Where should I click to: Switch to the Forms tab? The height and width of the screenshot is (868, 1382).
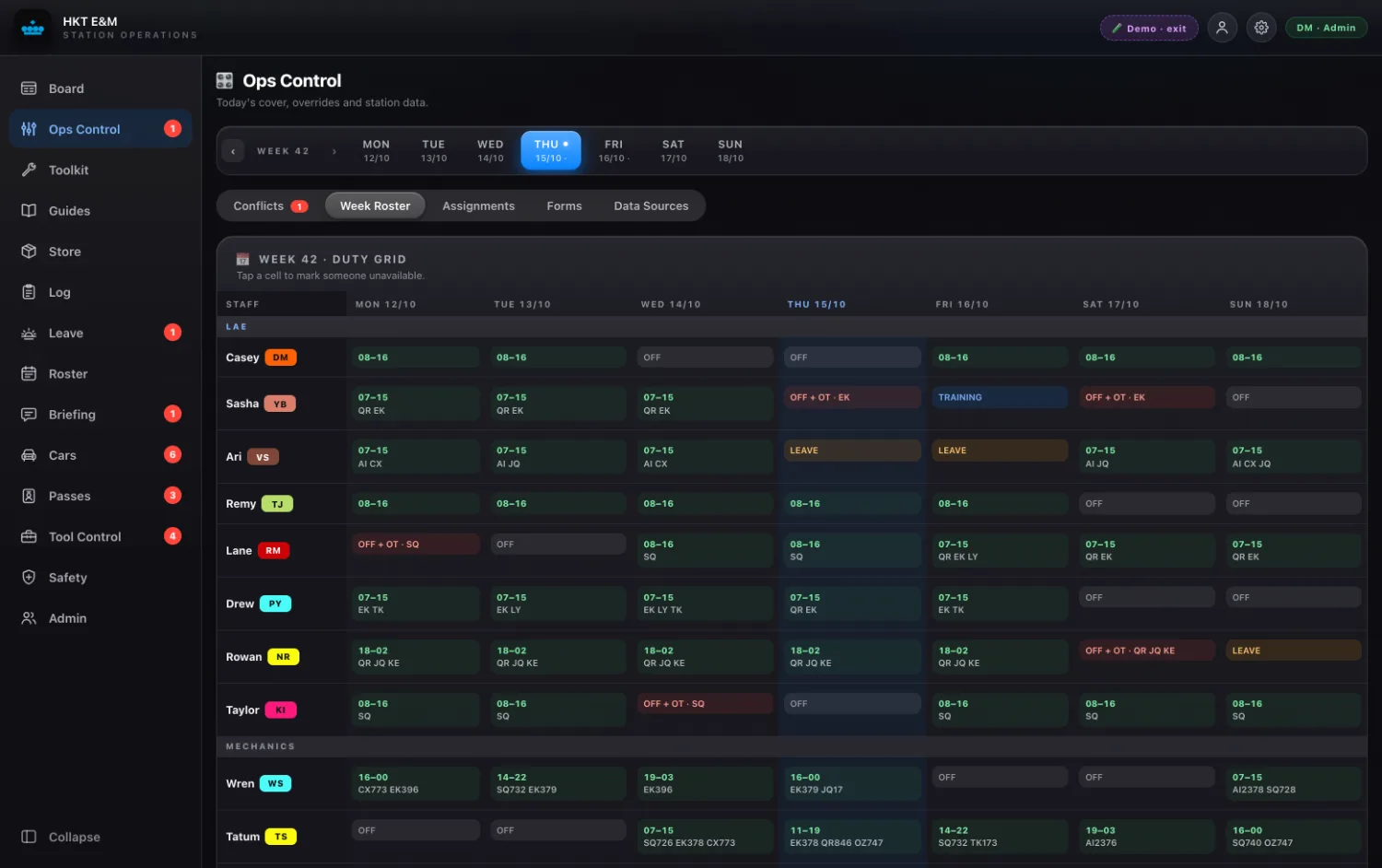564,205
